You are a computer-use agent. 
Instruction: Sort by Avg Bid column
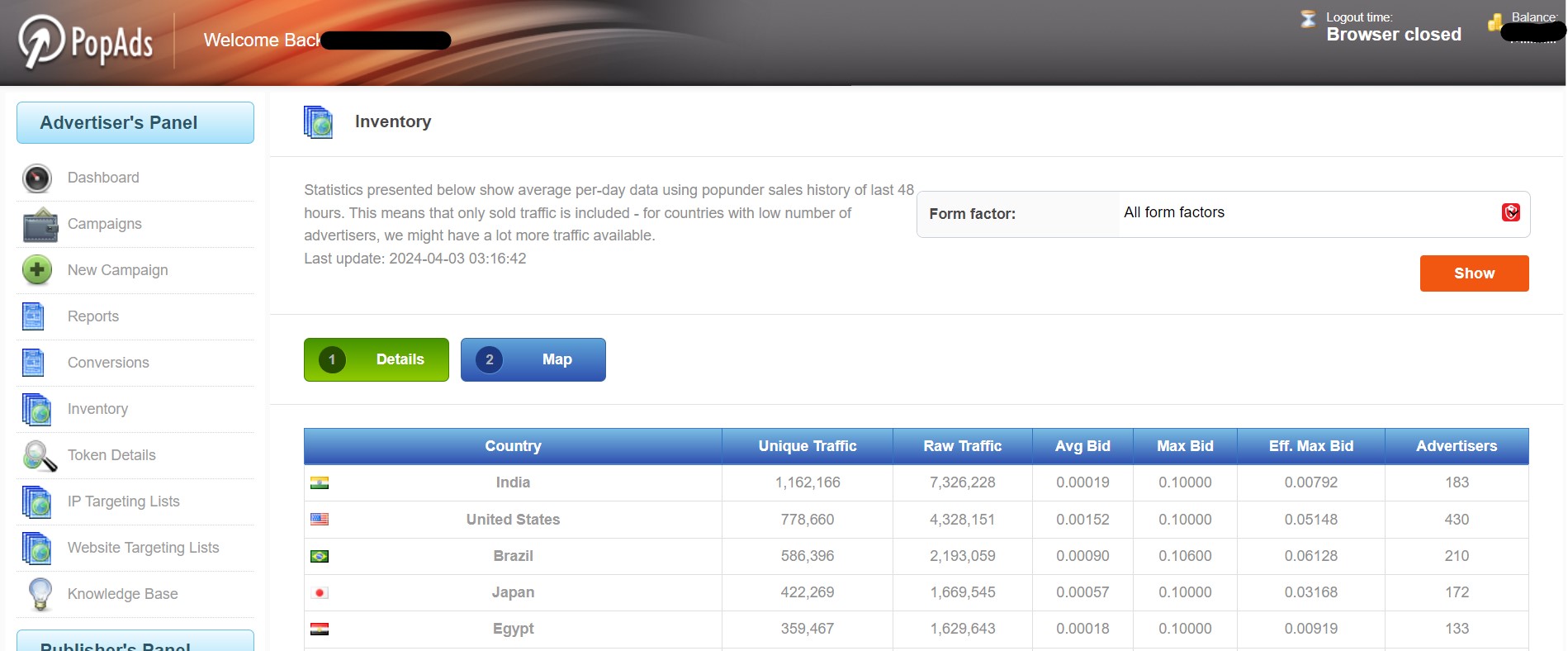click(1082, 446)
